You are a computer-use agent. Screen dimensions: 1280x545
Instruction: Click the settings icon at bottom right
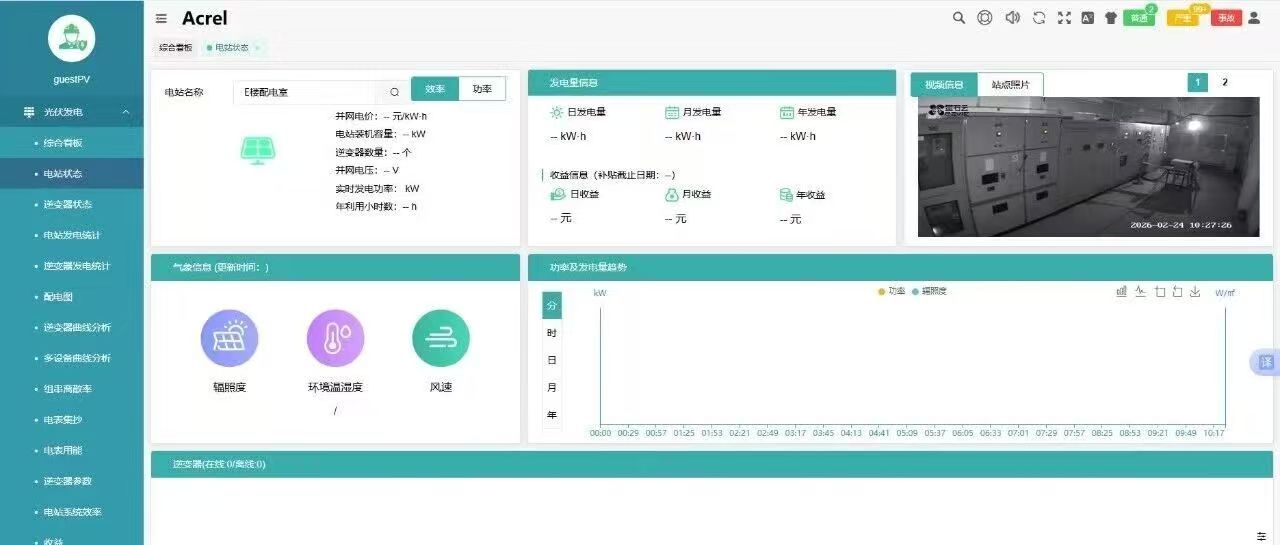[x=1261, y=536]
